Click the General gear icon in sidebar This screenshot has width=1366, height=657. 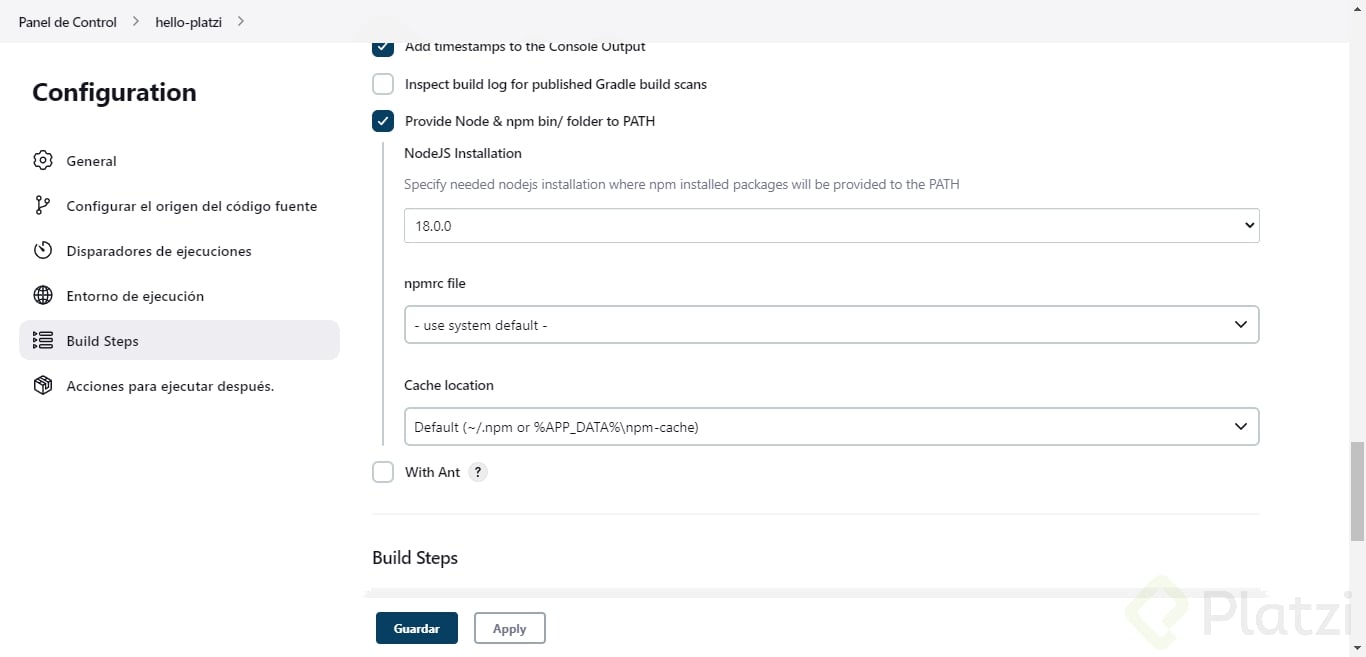(42, 161)
